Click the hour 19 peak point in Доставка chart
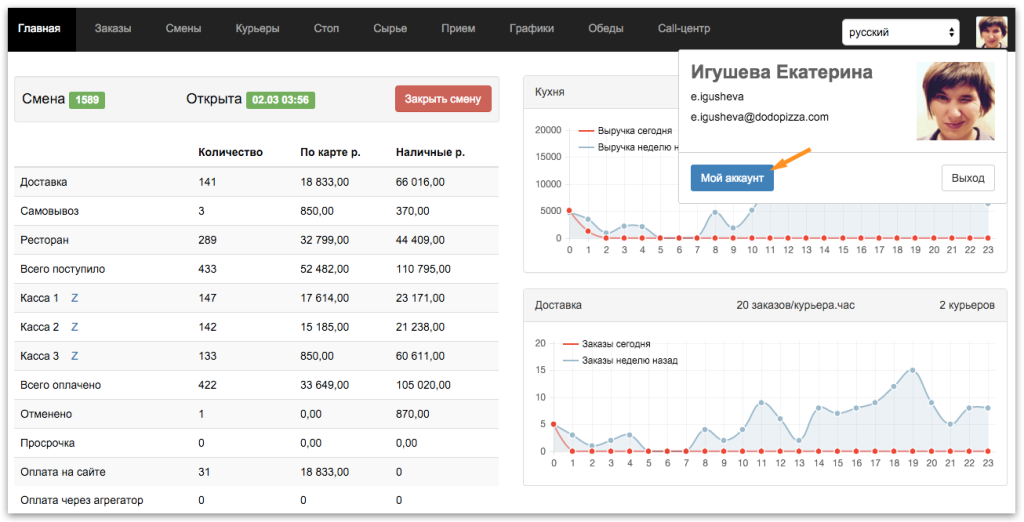Viewport: 1024px width, 522px height. point(912,370)
